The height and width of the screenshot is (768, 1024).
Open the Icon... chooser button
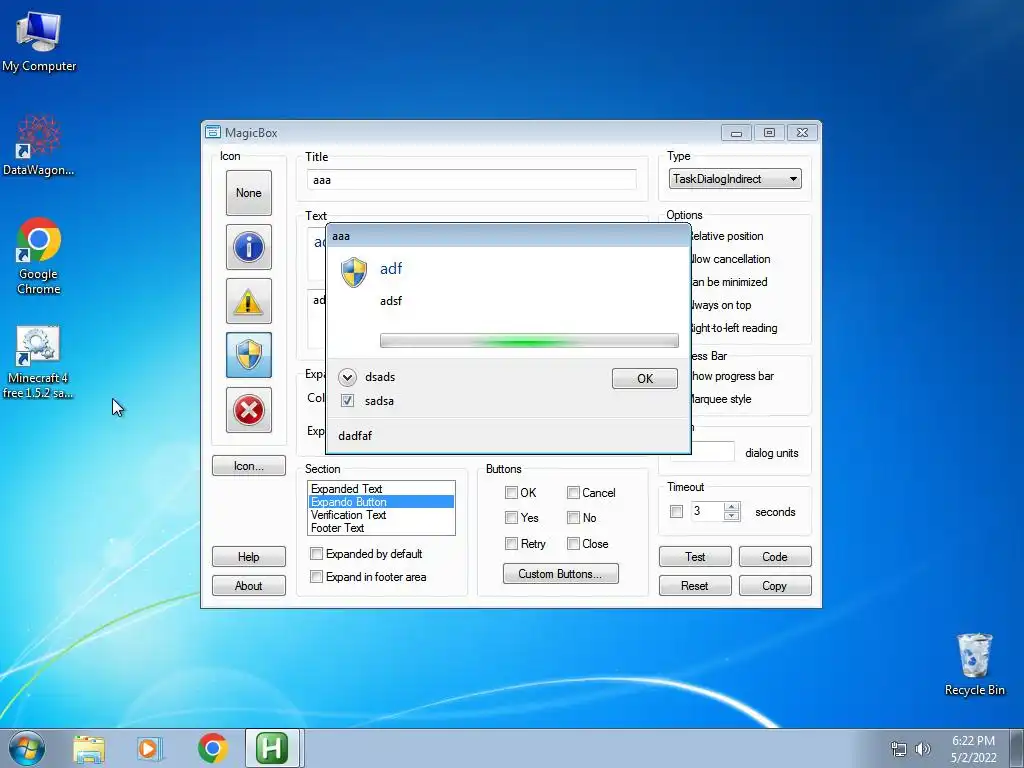point(249,466)
